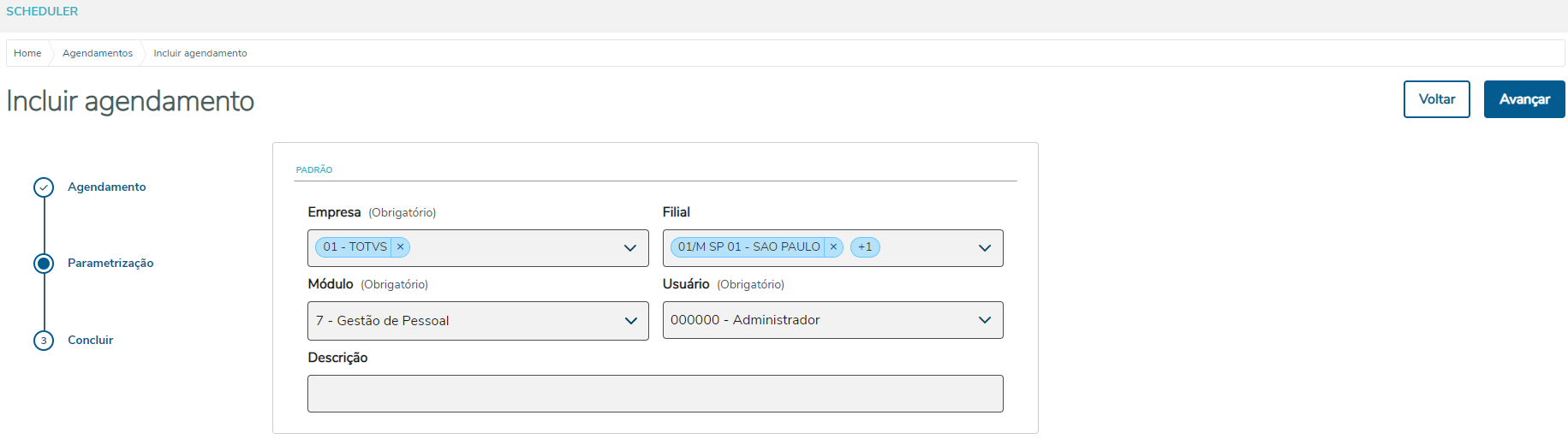
Task: Click the Agendamento step checkmark circle
Action: tap(44, 187)
